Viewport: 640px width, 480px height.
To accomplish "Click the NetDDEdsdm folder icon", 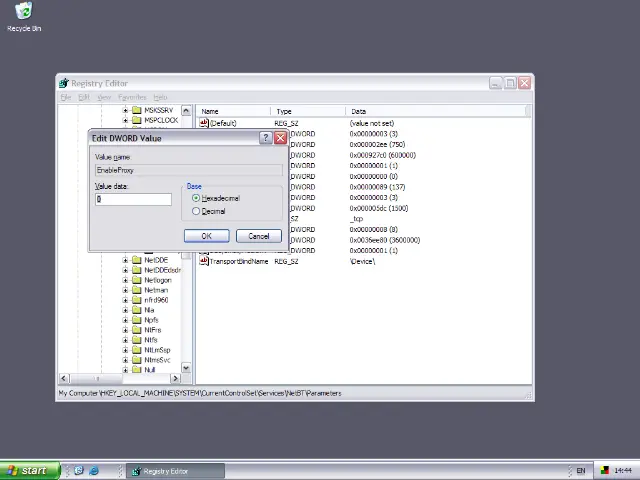I will click(137, 270).
